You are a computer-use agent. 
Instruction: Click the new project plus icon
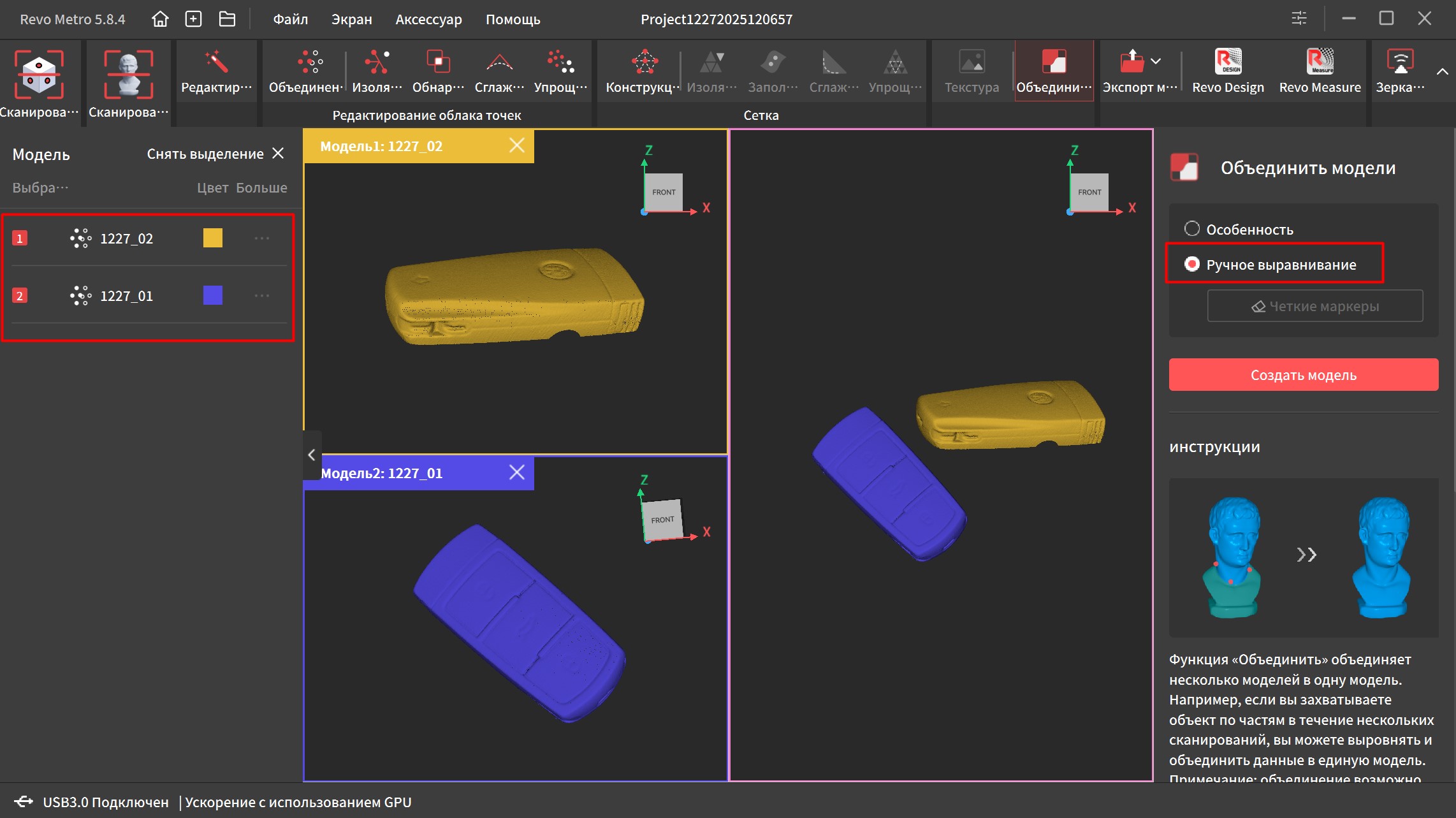(193, 19)
